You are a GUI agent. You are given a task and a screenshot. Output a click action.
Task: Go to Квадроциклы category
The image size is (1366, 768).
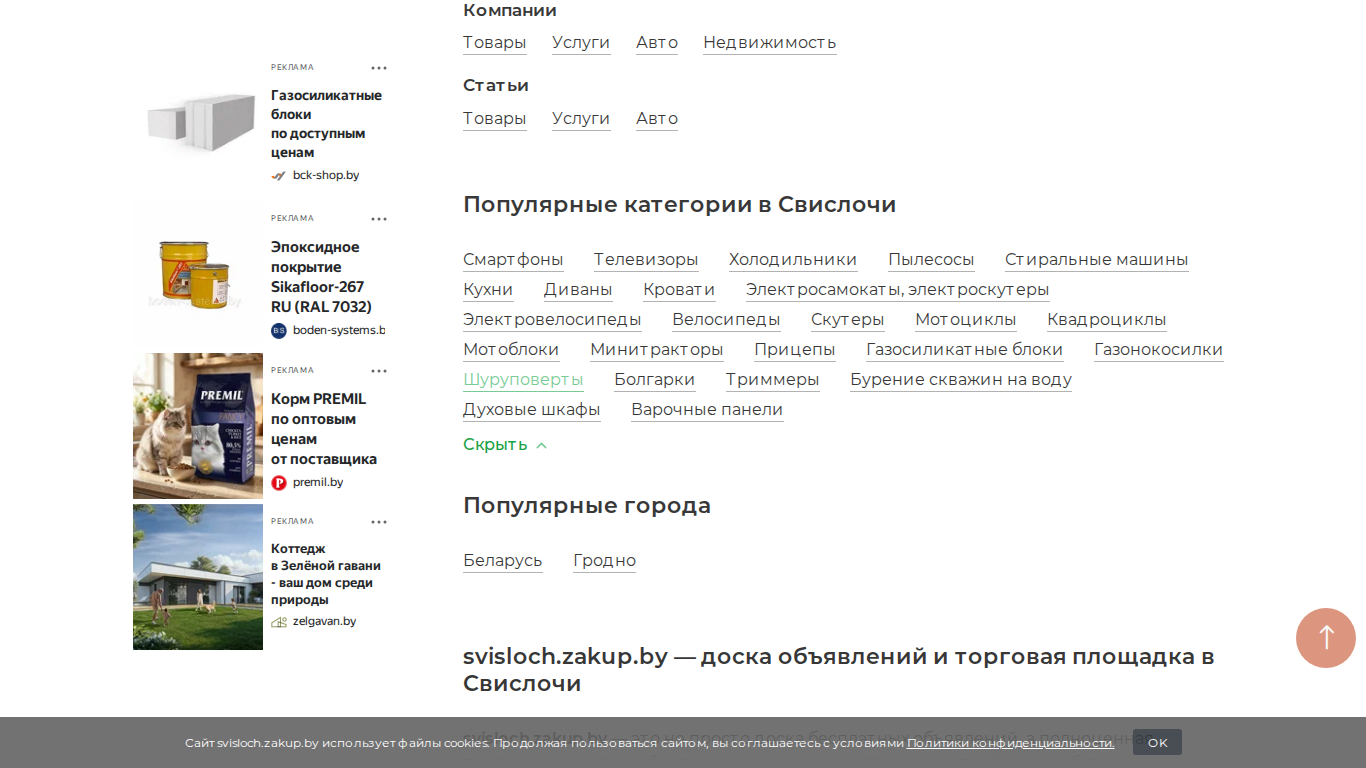click(x=1107, y=320)
